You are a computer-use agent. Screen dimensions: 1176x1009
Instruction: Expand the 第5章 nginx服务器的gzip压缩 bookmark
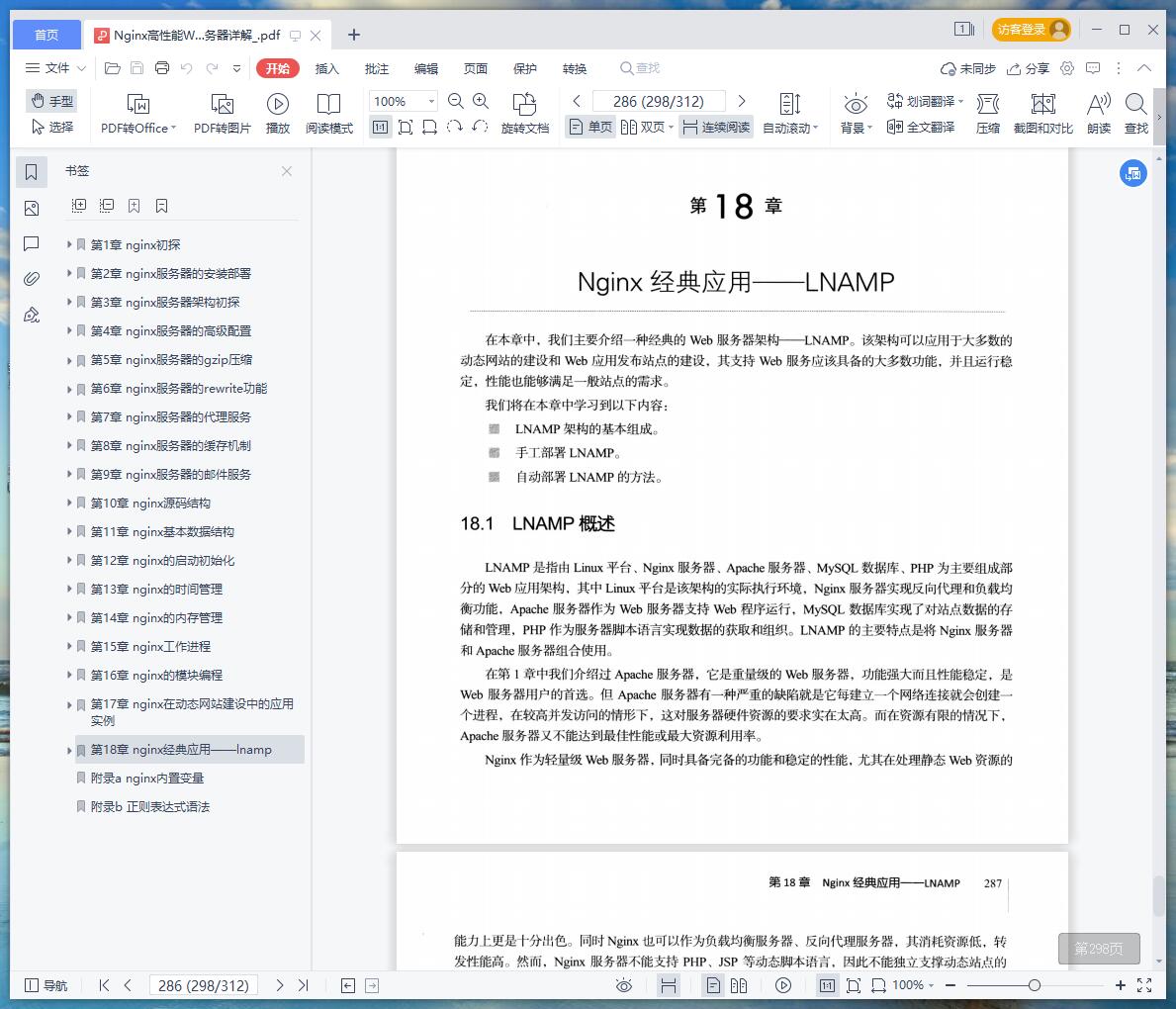(x=69, y=360)
